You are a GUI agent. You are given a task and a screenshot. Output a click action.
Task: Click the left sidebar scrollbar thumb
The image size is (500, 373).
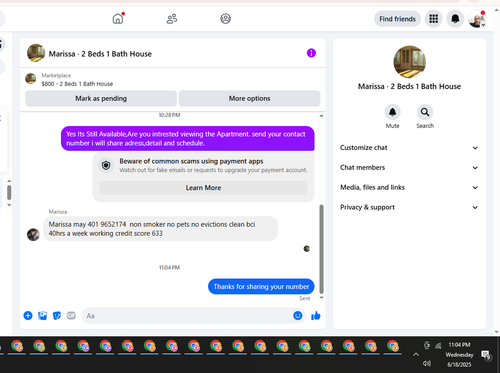[x=9, y=192]
